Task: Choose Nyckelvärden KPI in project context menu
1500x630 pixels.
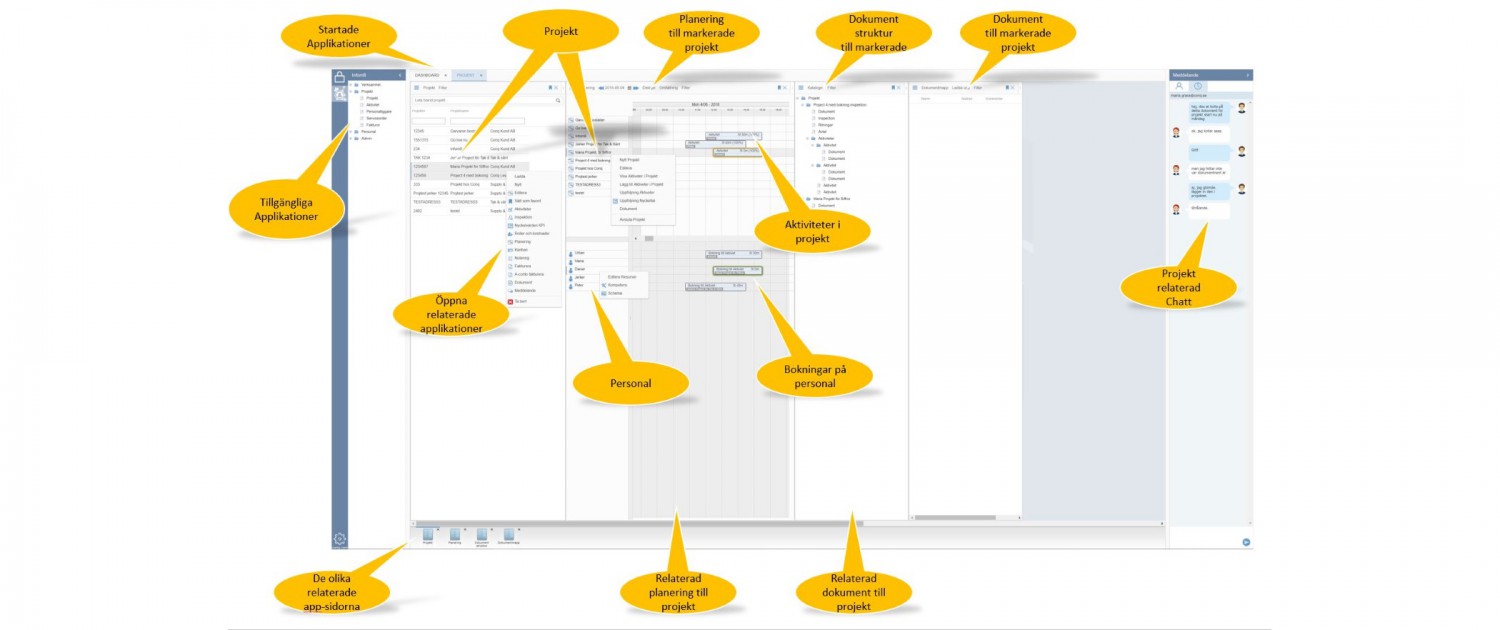Action: pyautogui.click(x=527, y=225)
